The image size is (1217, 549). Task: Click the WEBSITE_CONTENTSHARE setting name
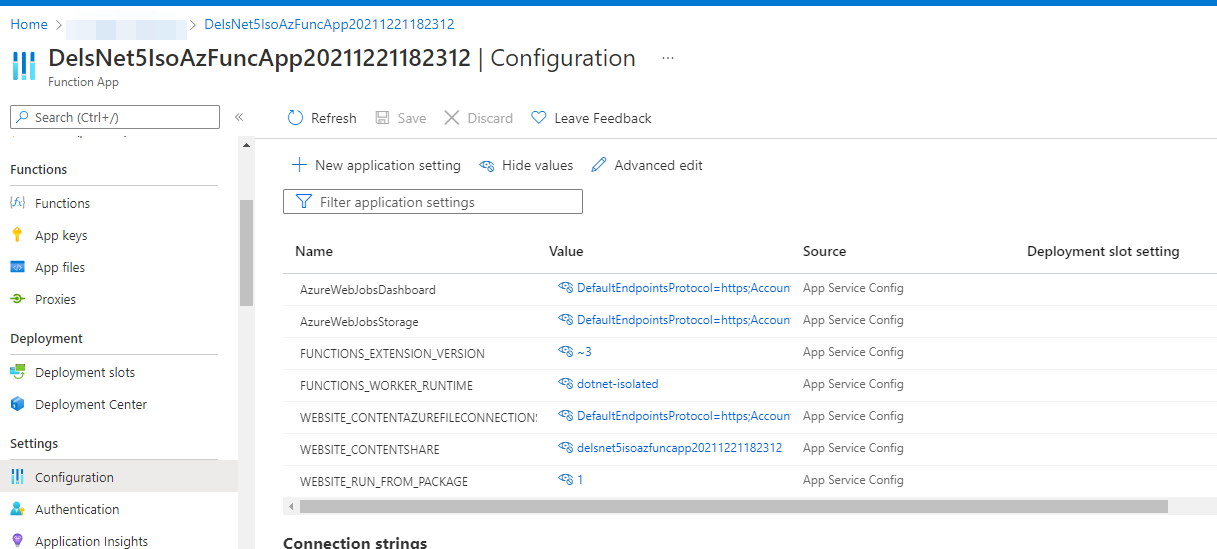[370, 449]
